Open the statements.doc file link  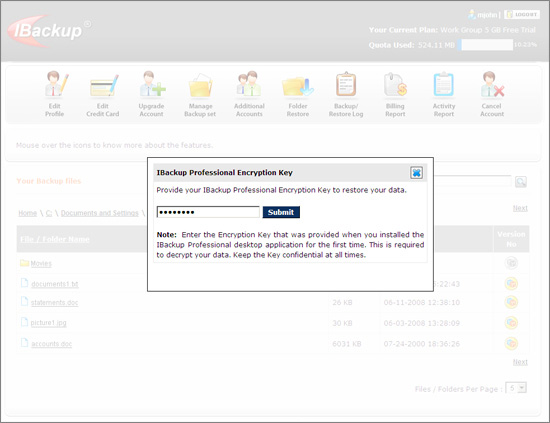point(54,302)
